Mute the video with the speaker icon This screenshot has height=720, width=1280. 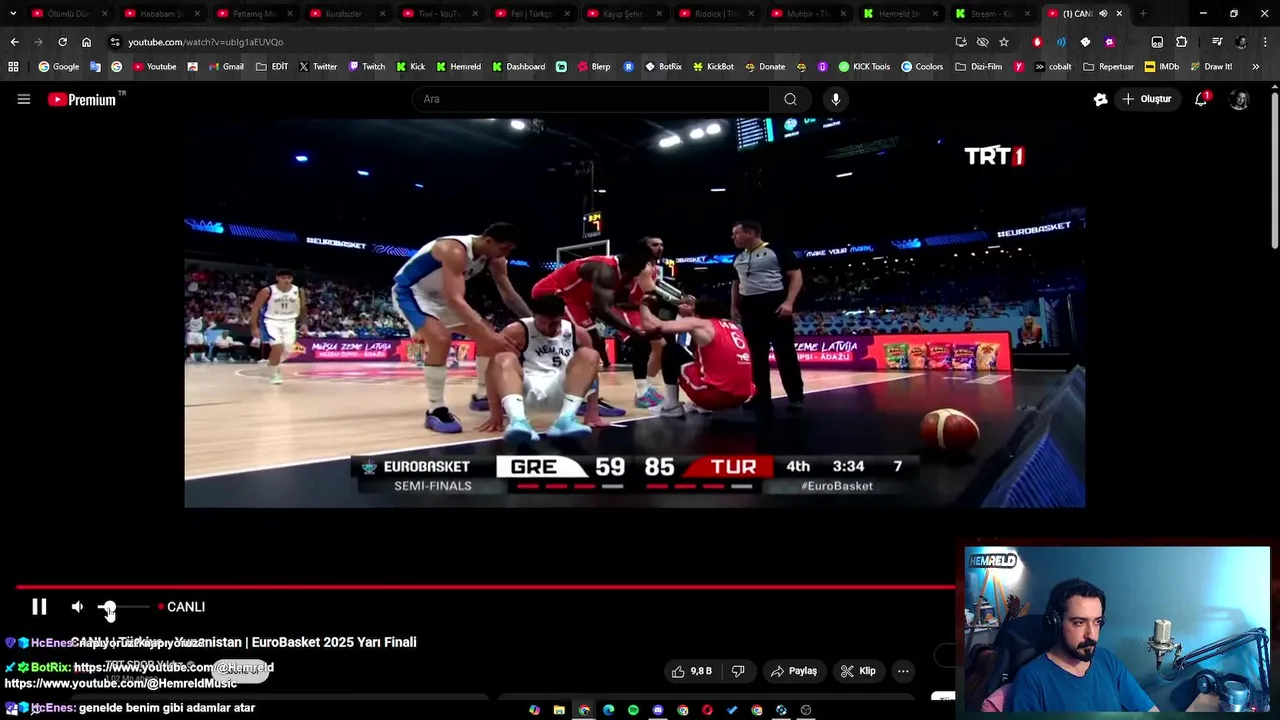[x=77, y=607]
